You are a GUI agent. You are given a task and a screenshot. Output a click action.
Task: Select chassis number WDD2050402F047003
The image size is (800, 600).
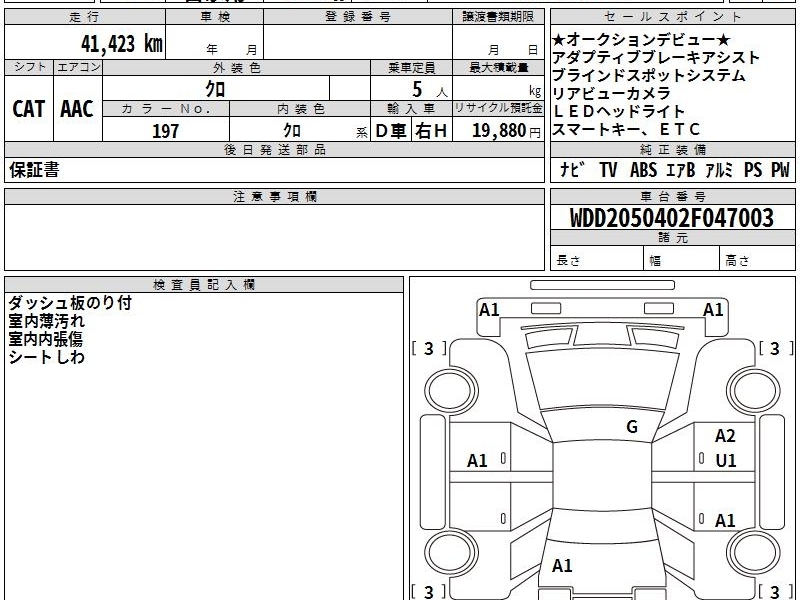pos(671,218)
